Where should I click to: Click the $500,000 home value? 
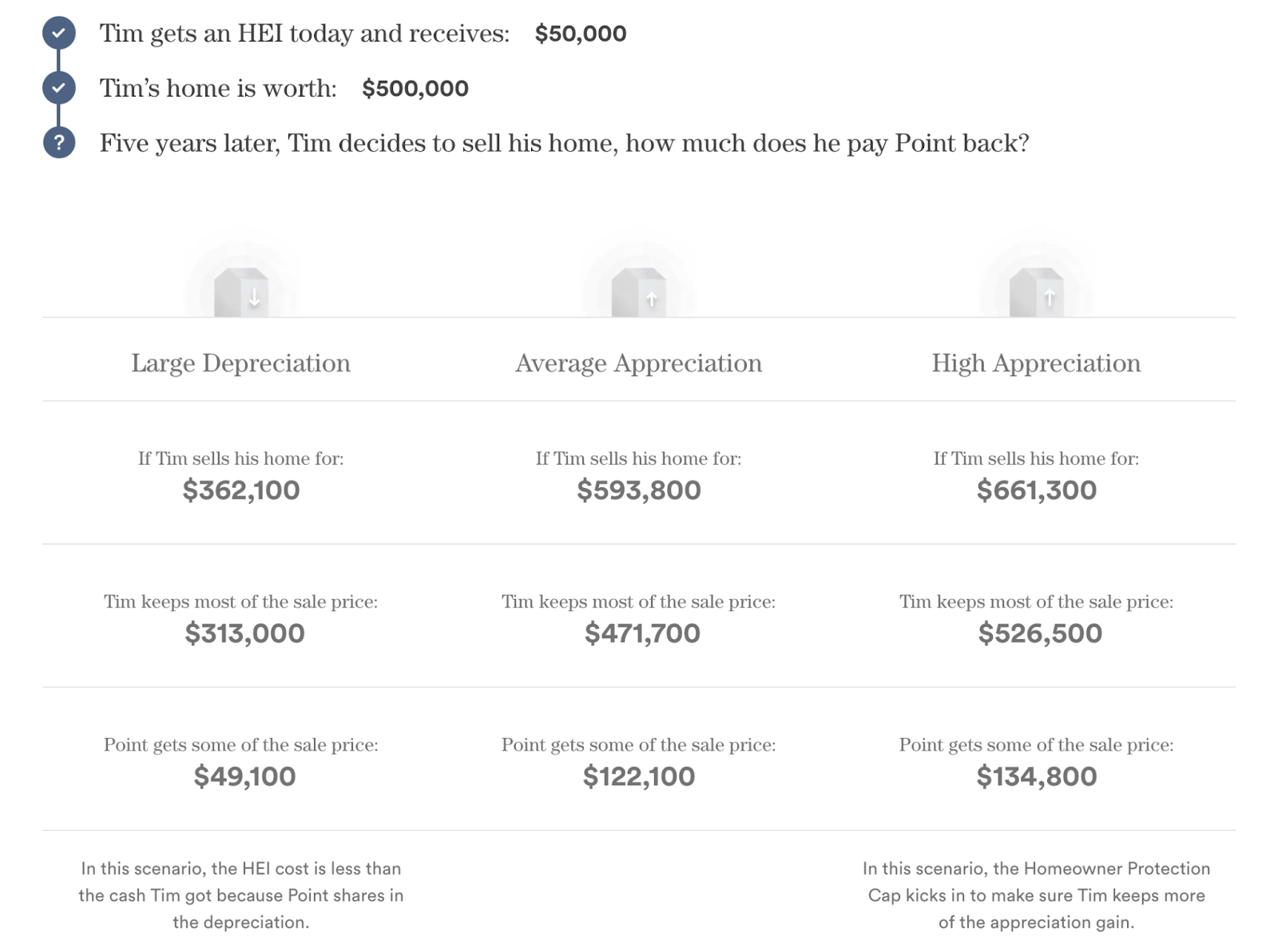point(415,89)
